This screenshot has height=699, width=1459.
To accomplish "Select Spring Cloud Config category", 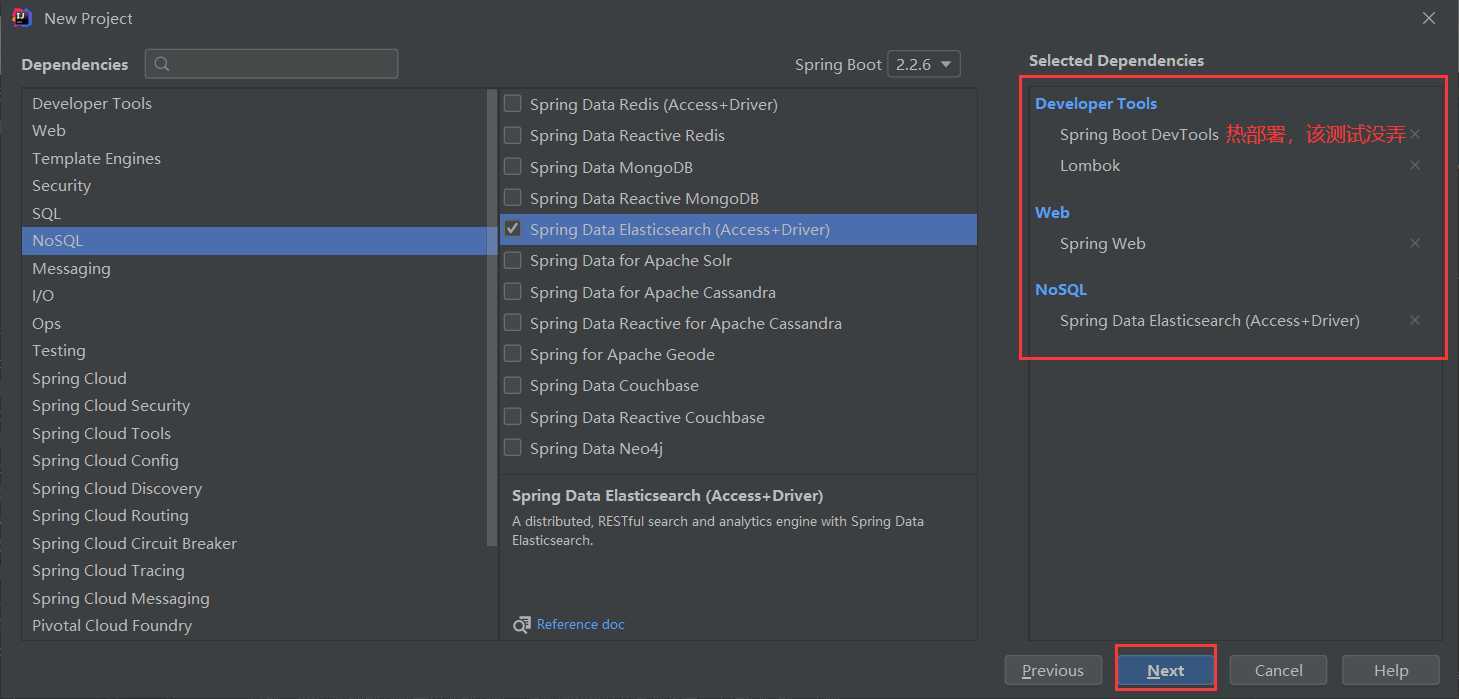I will (x=254, y=461).
